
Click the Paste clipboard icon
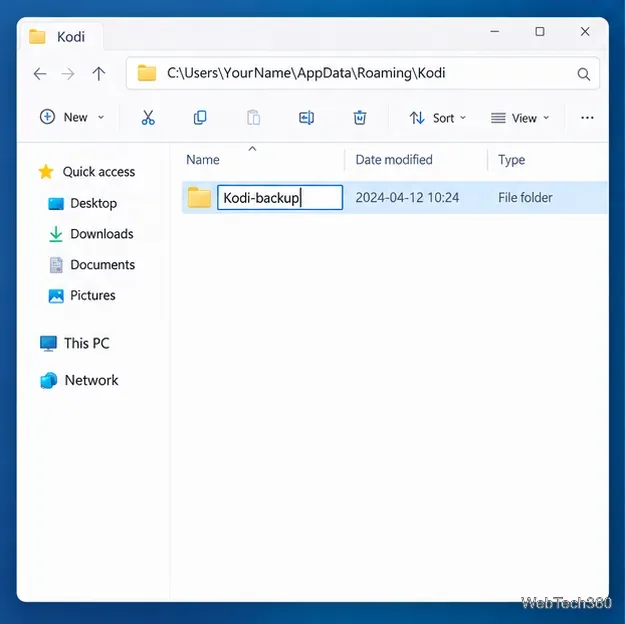click(x=253, y=118)
